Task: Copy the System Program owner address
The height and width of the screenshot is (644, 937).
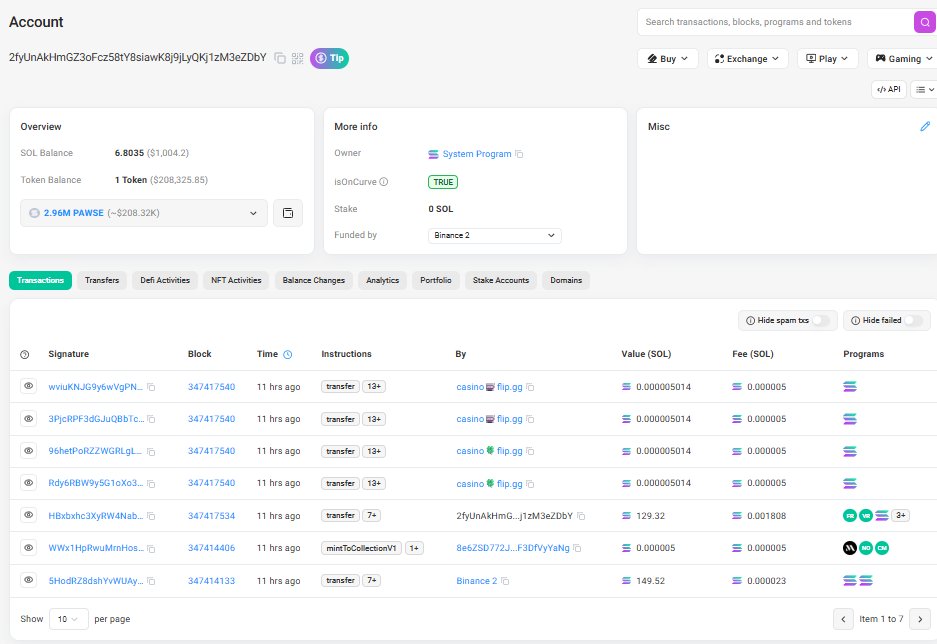Action: (519, 154)
